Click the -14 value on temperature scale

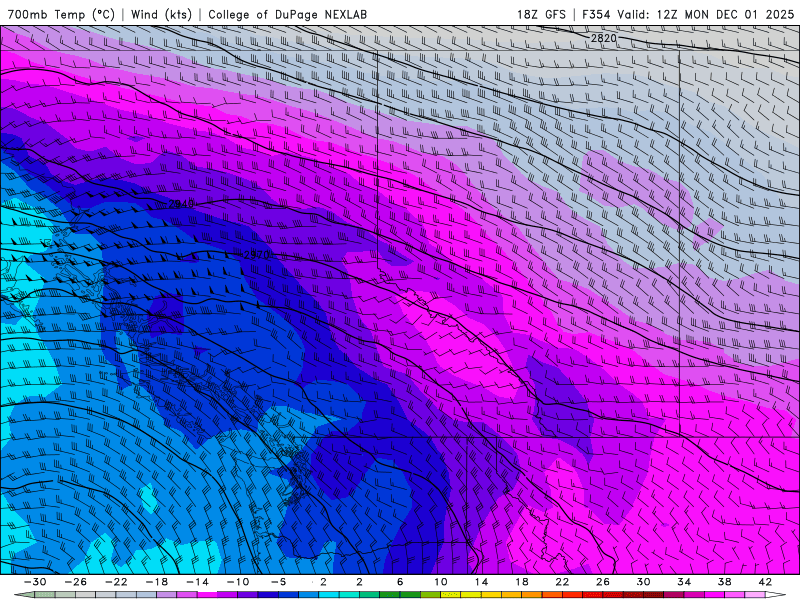[x=197, y=582]
